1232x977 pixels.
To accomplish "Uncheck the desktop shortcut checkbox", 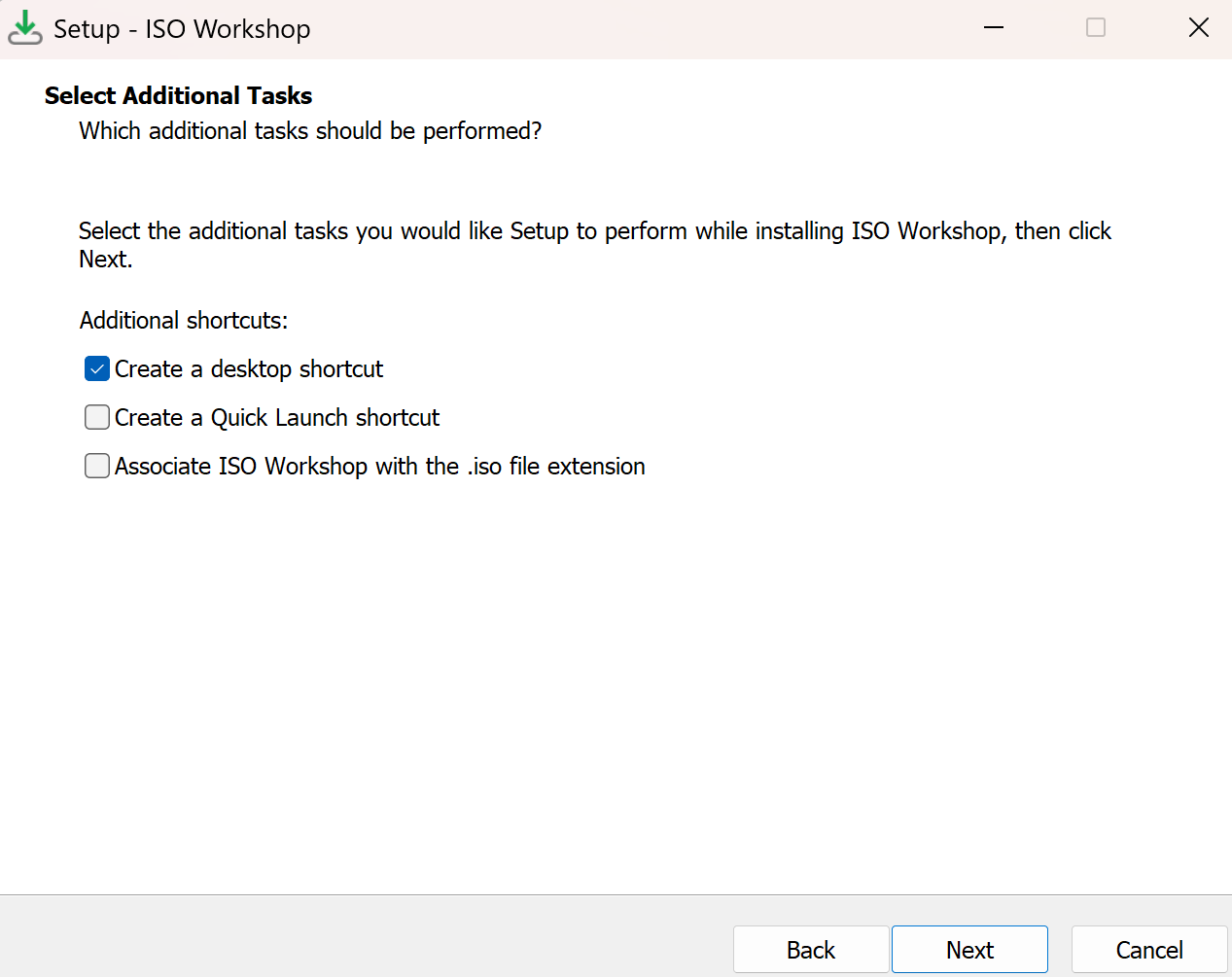I will click(x=97, y=369).
